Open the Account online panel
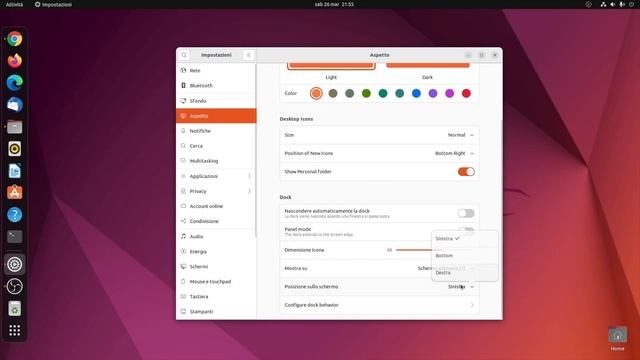Viewport: 640px width, 360px height. coord(216,207)
